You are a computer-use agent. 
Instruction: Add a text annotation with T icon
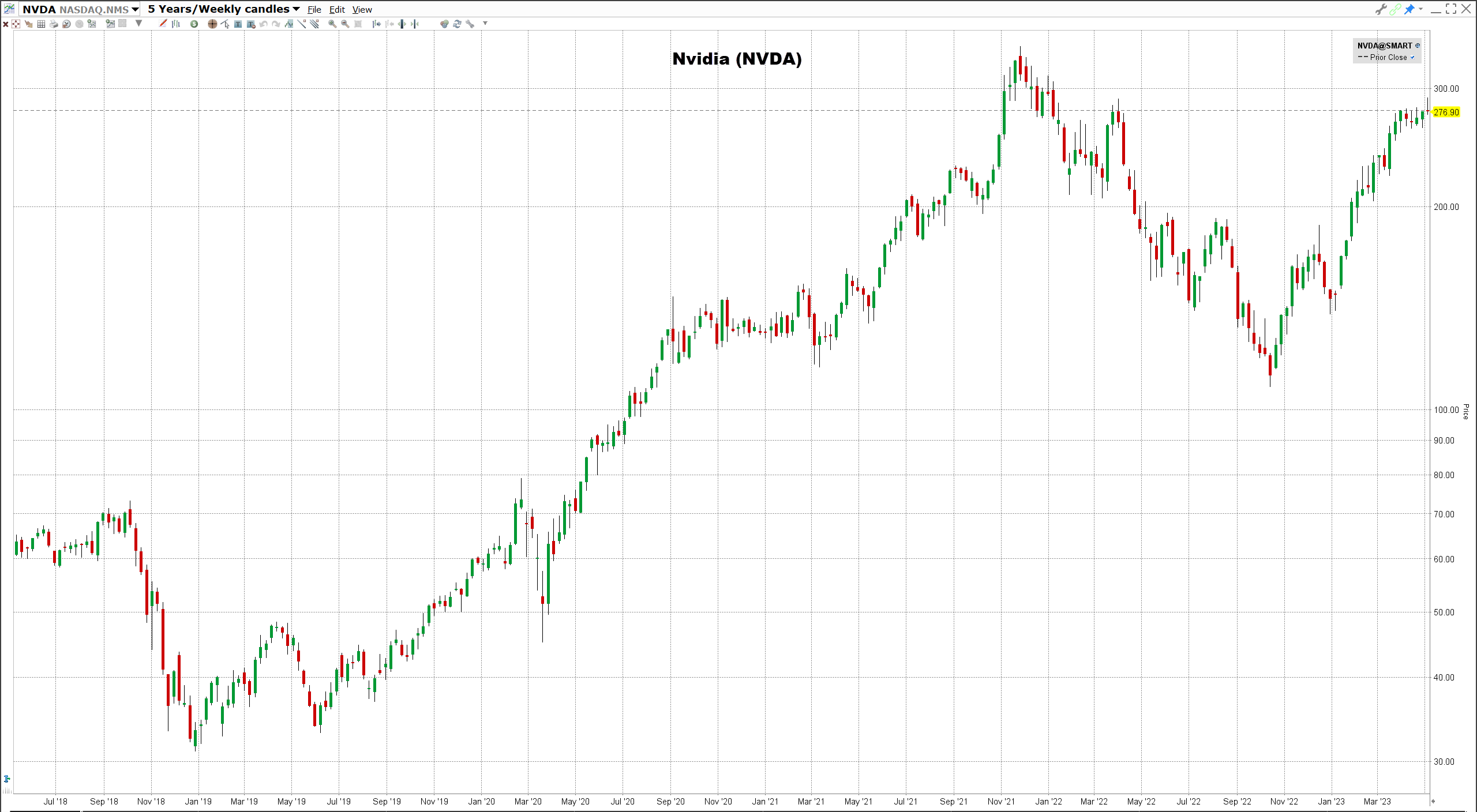pyautogui.click(x=238, y=24)
